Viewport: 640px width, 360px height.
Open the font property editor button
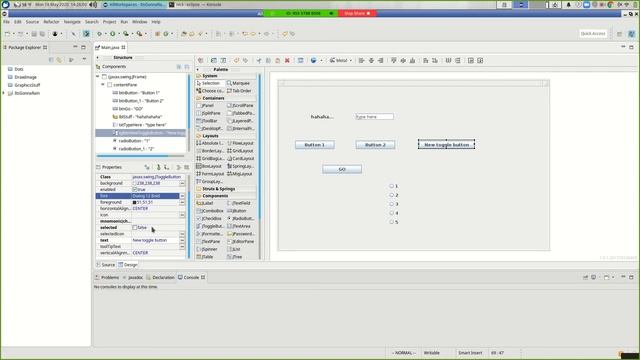click(x=182, y=196)
